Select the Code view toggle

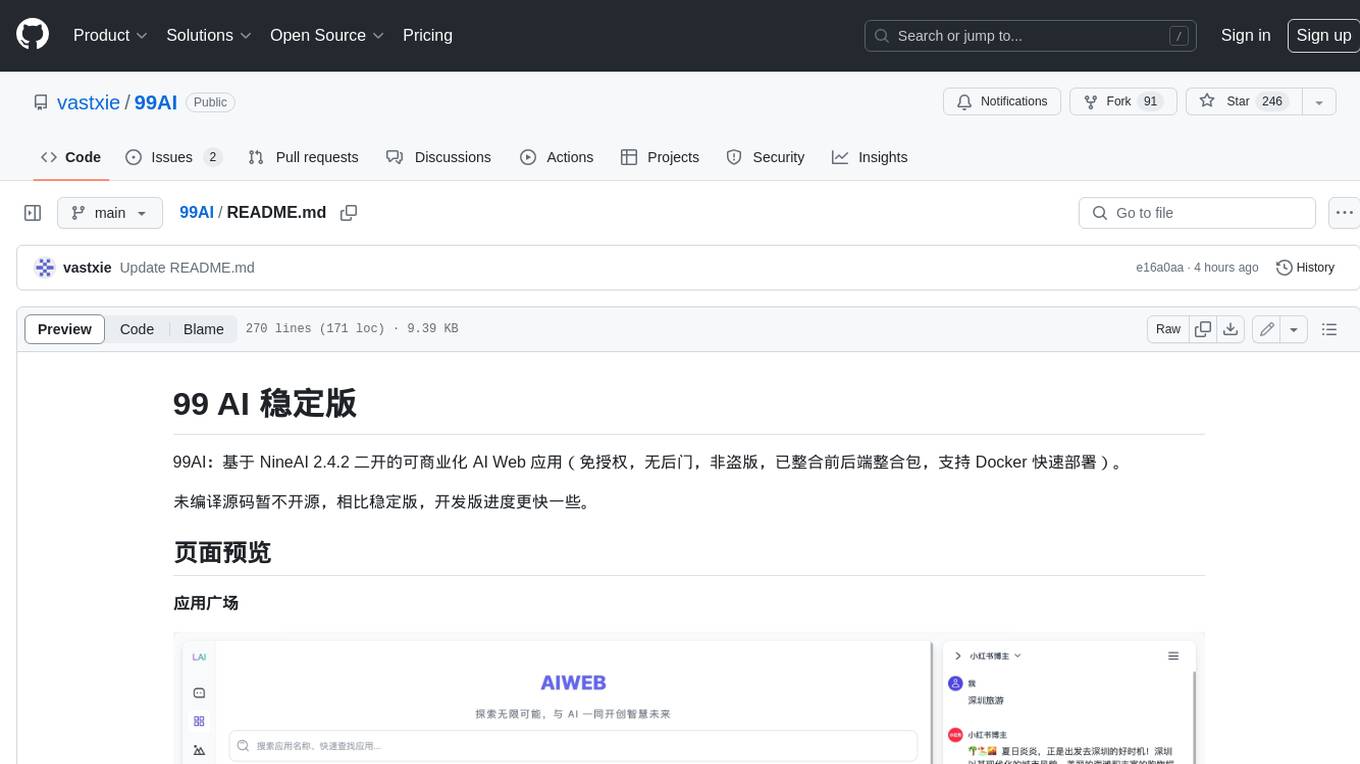tap(137, 329)
